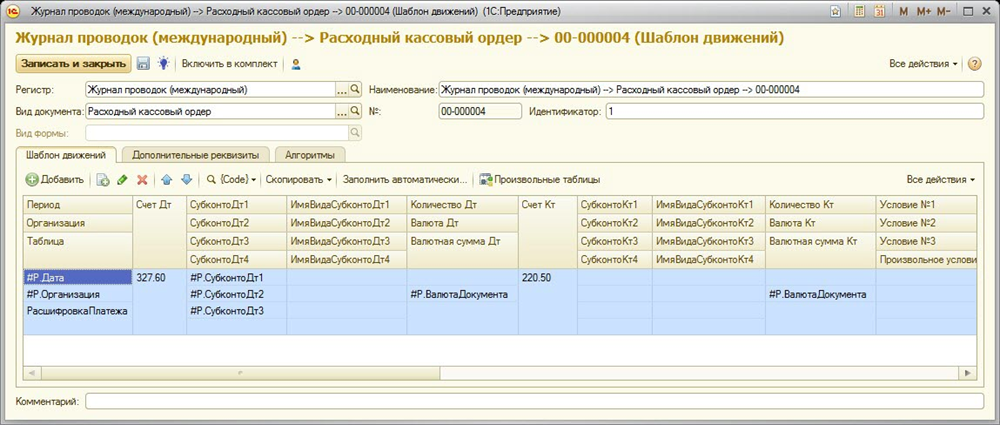Screen dimensions: 1000x425
Task: Click the light bulb icon in toolbar
Action: 163,64
